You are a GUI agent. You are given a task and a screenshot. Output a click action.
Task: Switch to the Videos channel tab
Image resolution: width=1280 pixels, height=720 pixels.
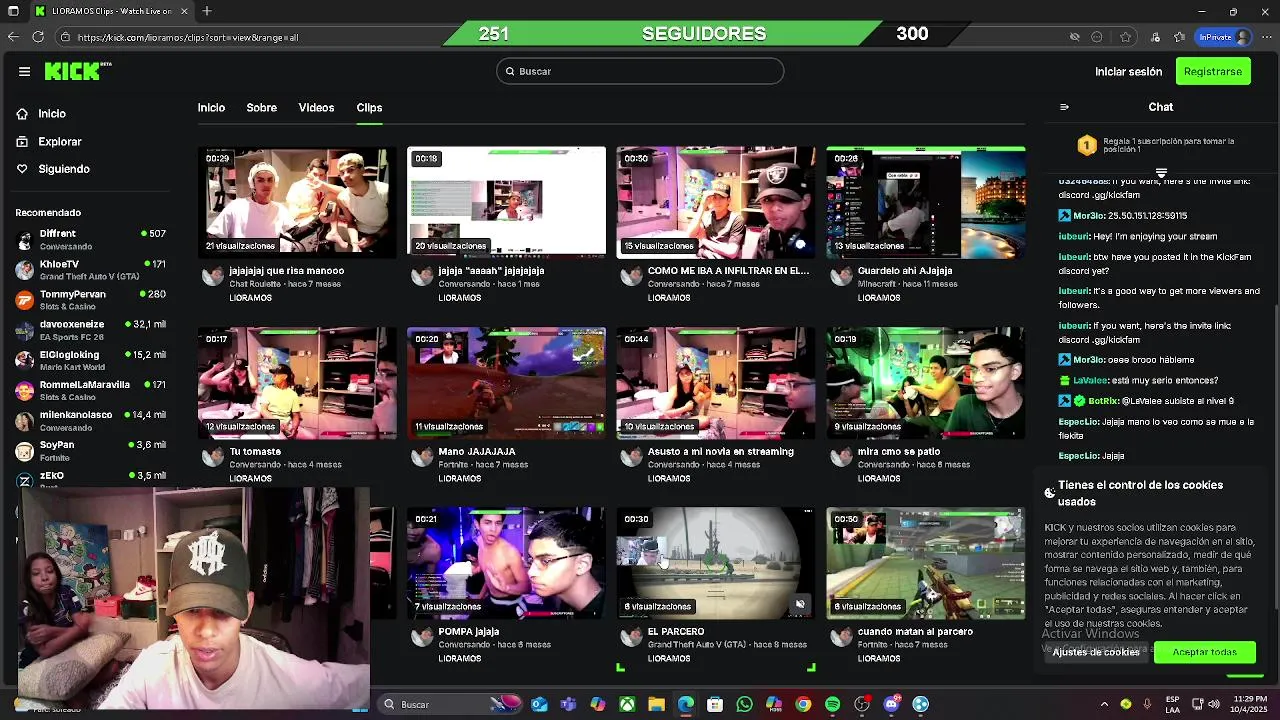pyautogui.click(x=316, y=108)
